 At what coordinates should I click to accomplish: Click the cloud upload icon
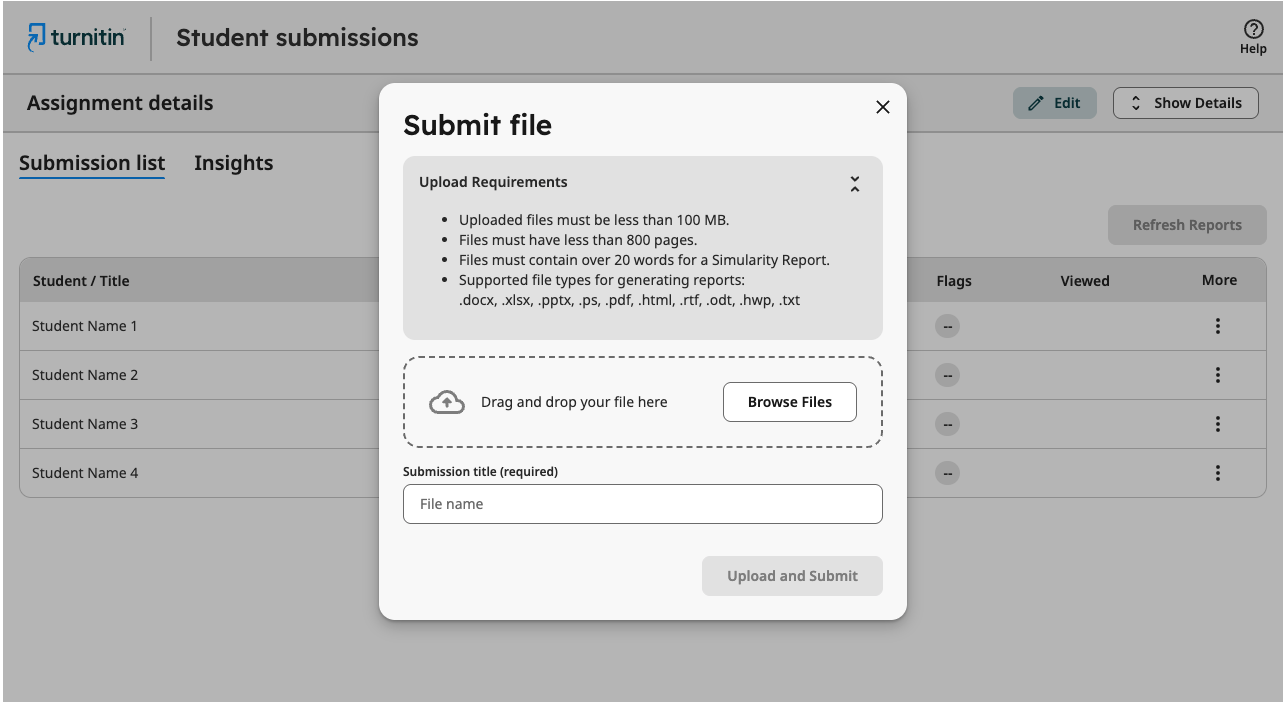coord(447,402)
